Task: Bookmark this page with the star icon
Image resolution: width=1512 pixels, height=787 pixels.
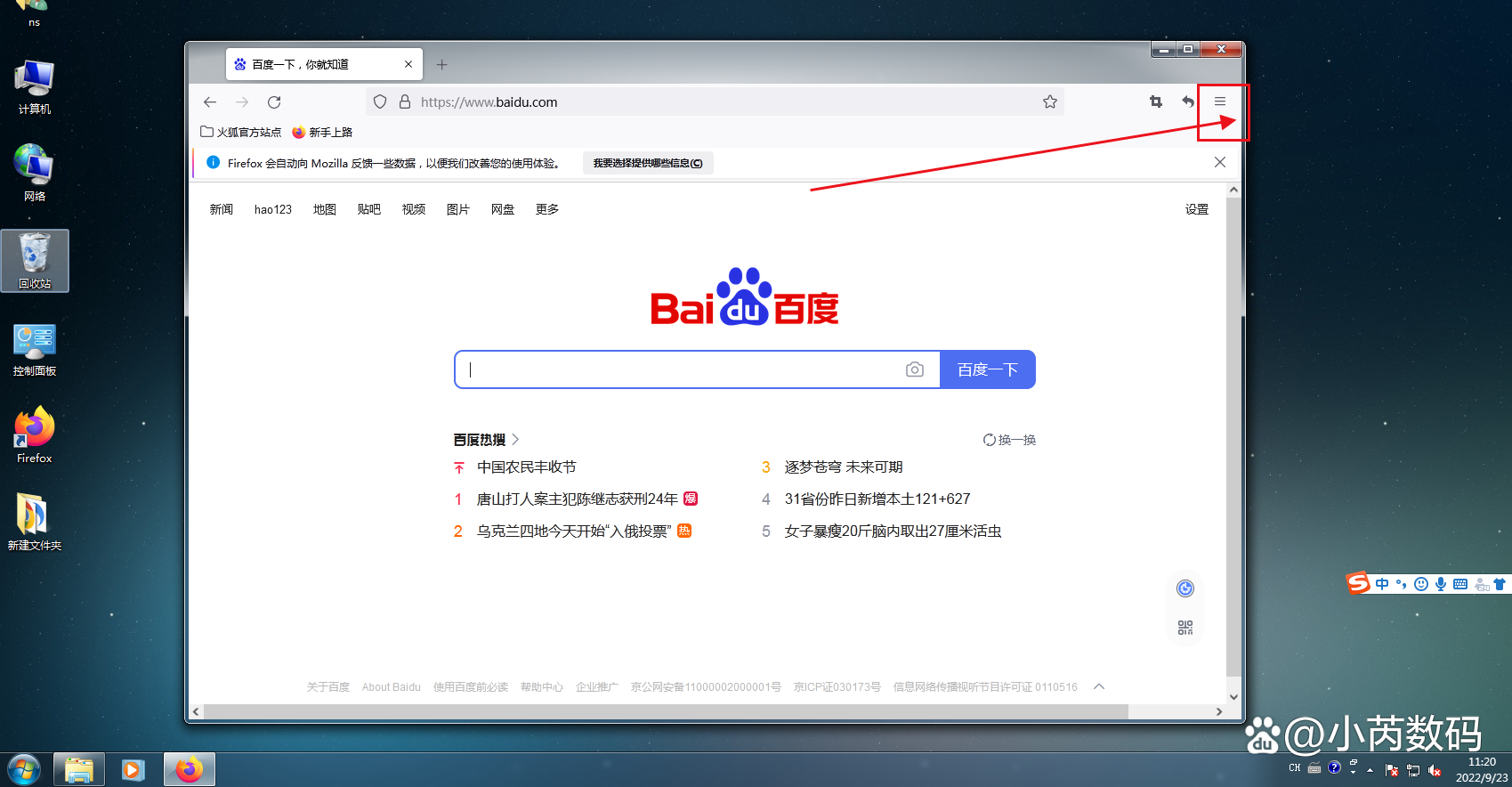Action: (x=1050, y=102)
